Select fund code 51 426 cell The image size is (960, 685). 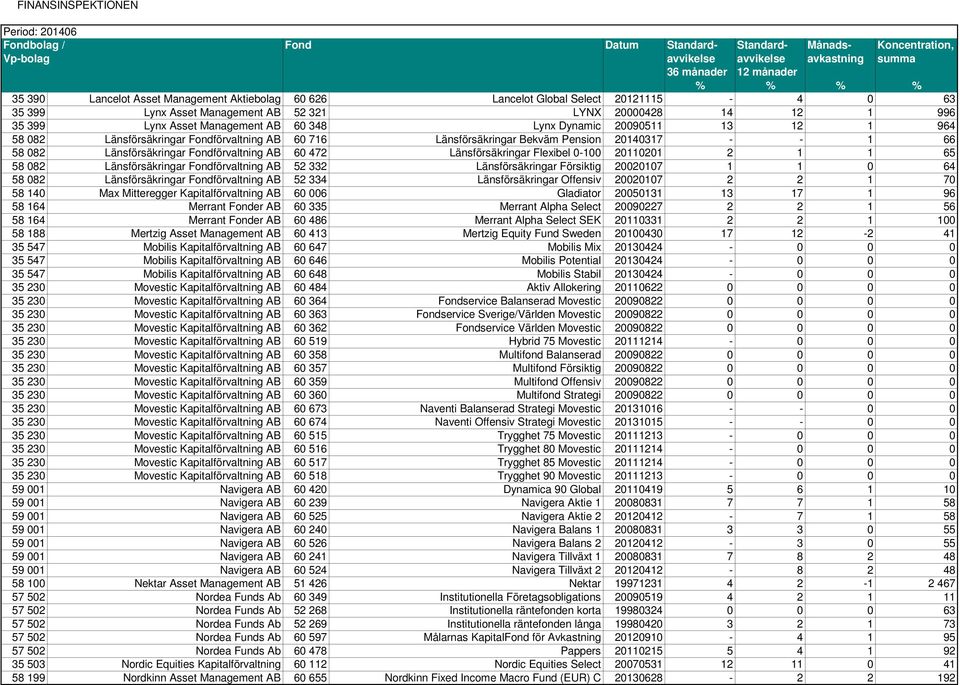click(x=305, y=584)
